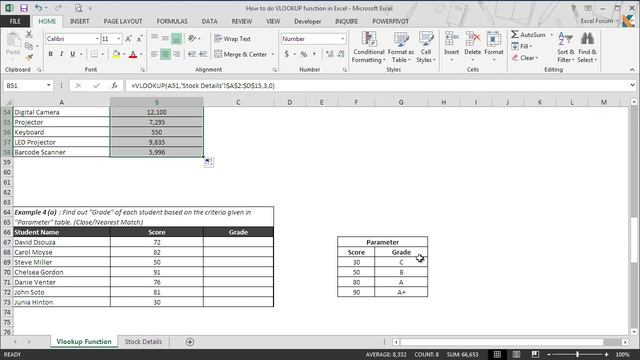Switch to Page Layout view
This screenshot has width=640, height=360.
click(x=516, y=354)
